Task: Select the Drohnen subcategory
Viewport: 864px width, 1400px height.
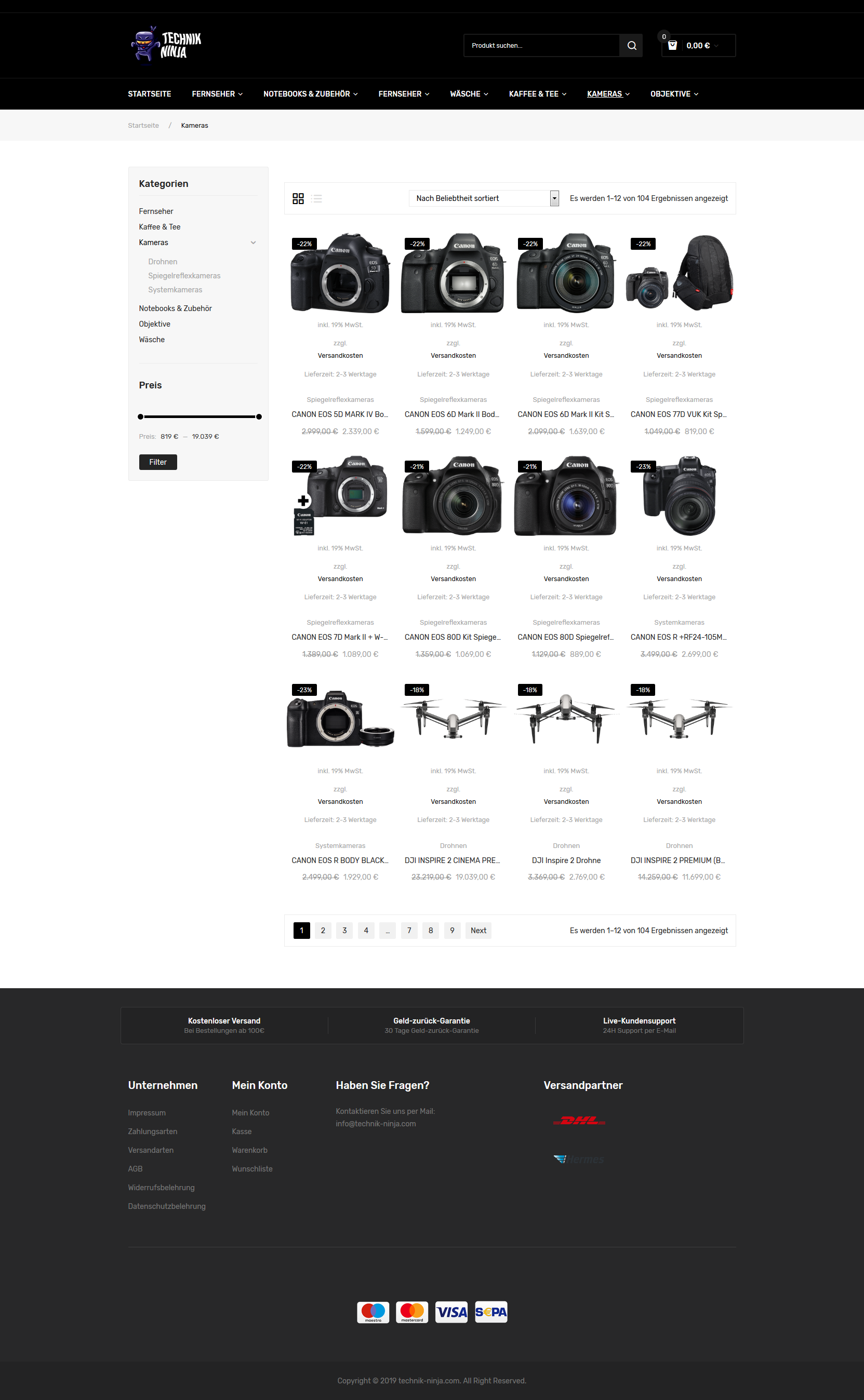Action: click(163, 262)
